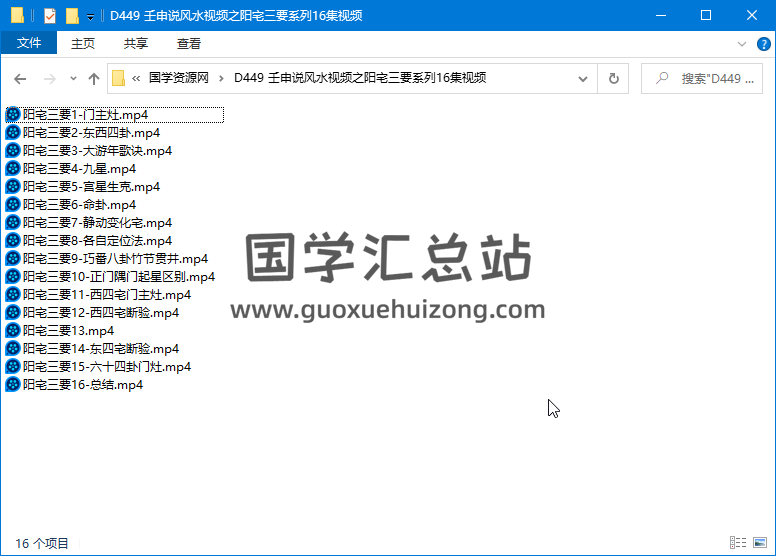776x556 pixels.
Task: Click the video icon of 阳宅三要5-宫星生克.mp4
Action: [x=13, y=187]
